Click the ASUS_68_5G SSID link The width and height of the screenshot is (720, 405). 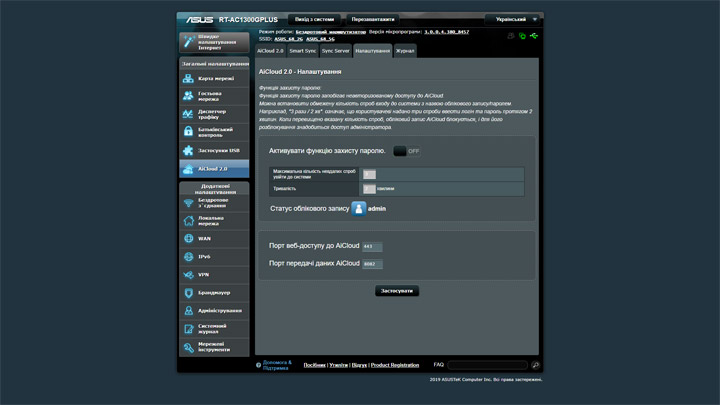tap(320, 39)
